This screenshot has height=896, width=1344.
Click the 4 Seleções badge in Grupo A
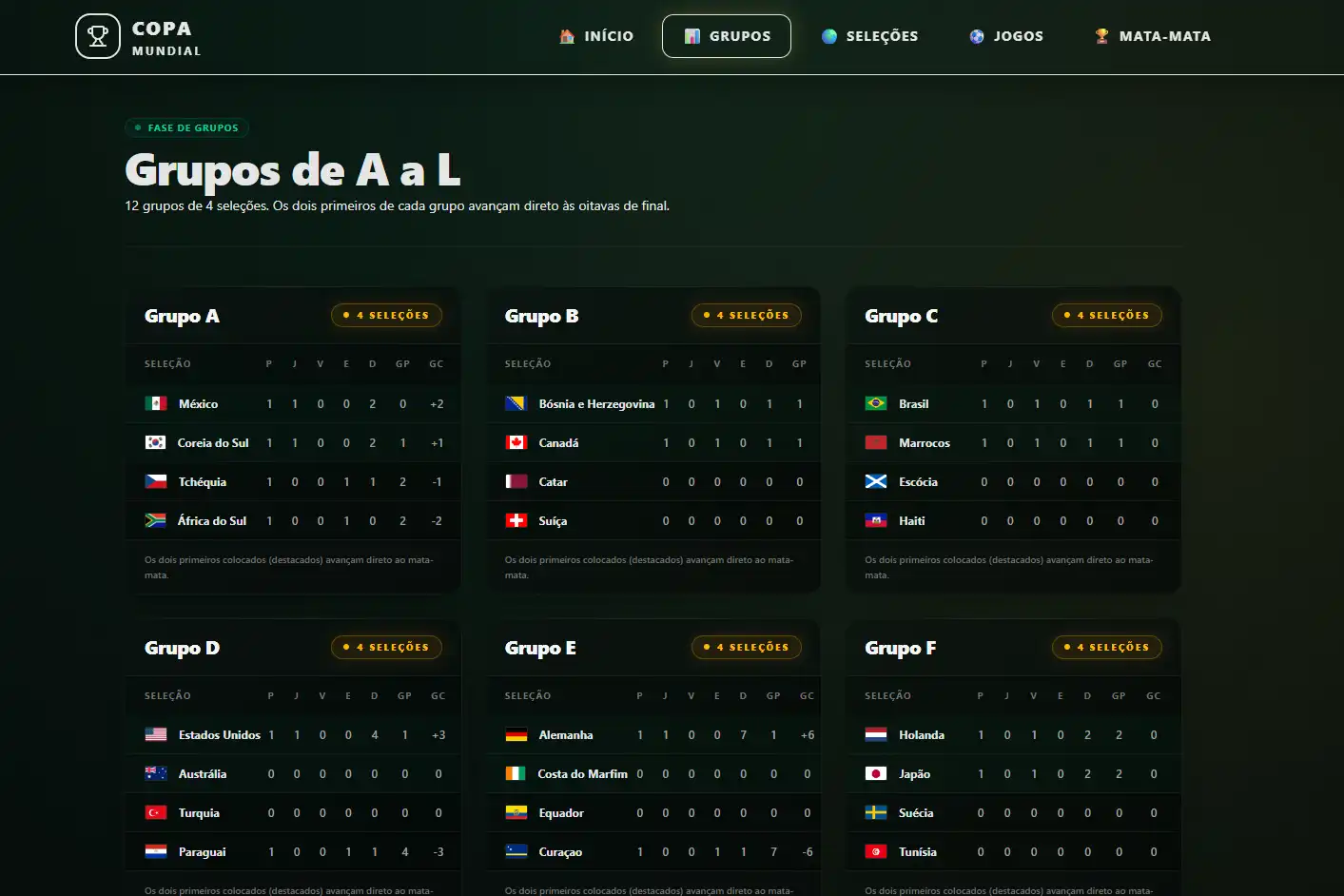pos(386,315)
